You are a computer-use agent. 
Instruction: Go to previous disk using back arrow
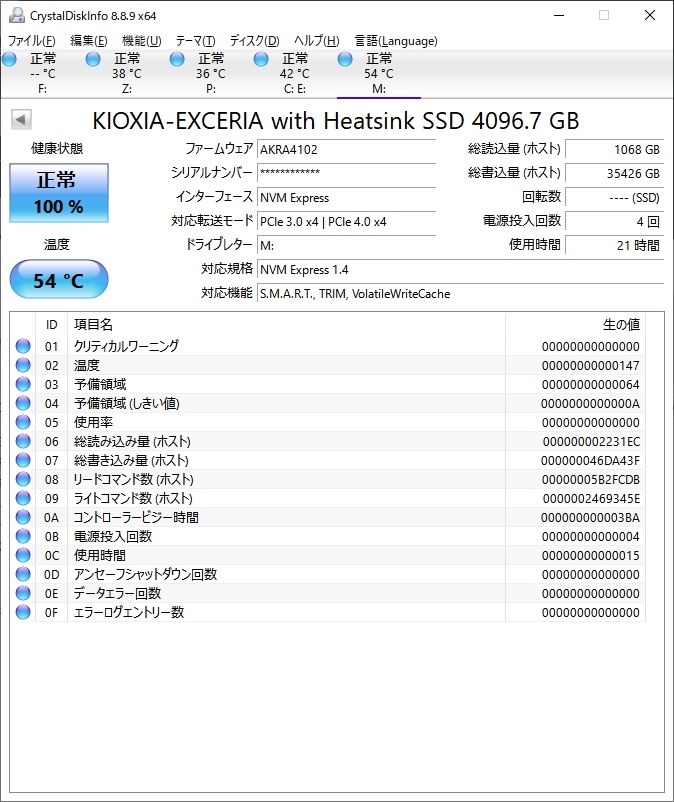click(21, 120)
